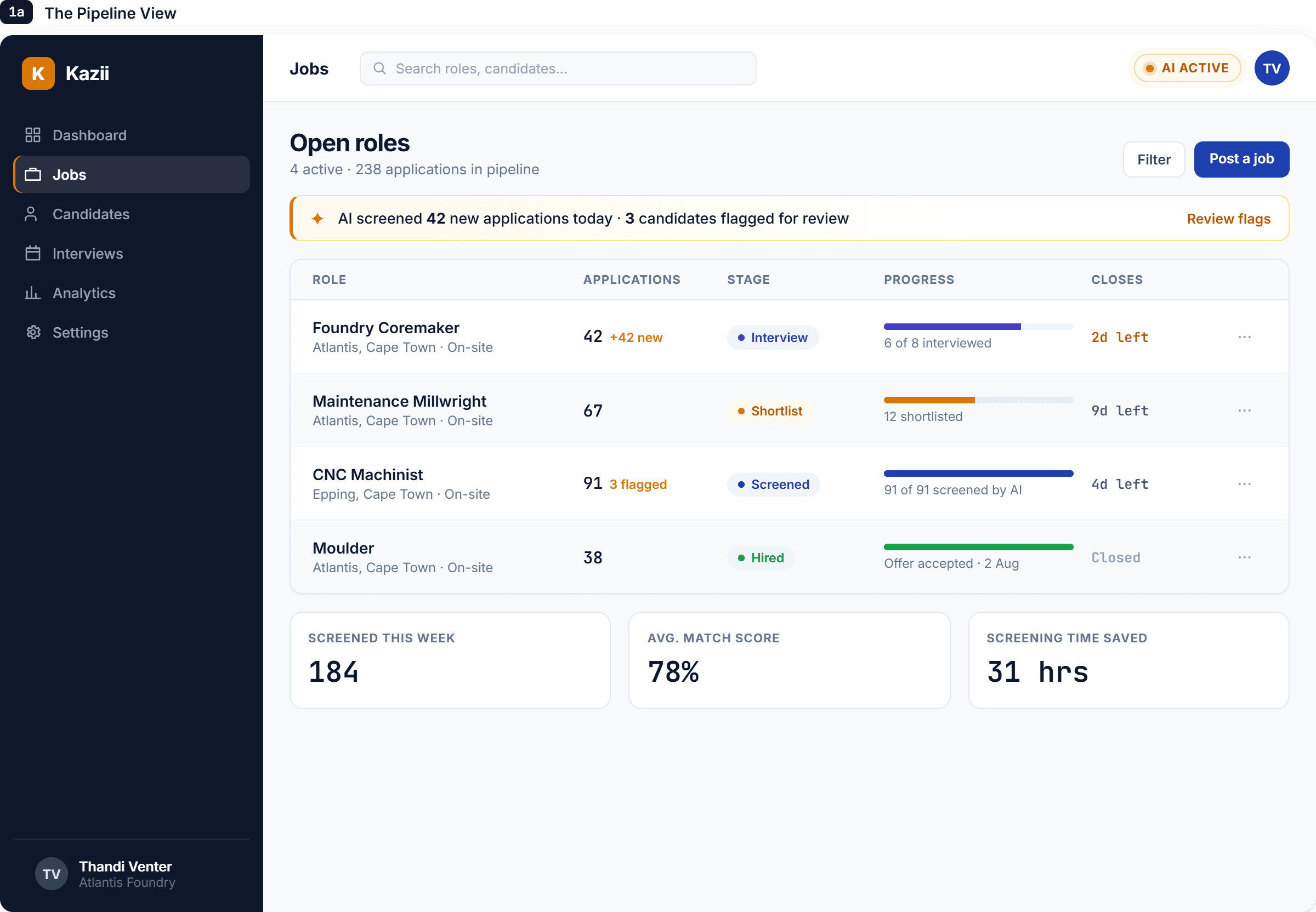Click the Dashboard grid icon
This screenshot has height=912, width=1316.
[x=32, y=135]
